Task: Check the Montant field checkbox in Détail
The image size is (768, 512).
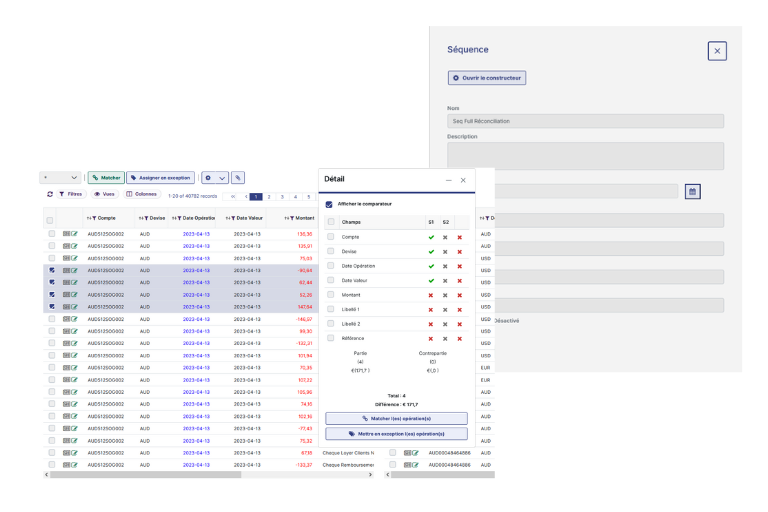Action: click(331, 295)
